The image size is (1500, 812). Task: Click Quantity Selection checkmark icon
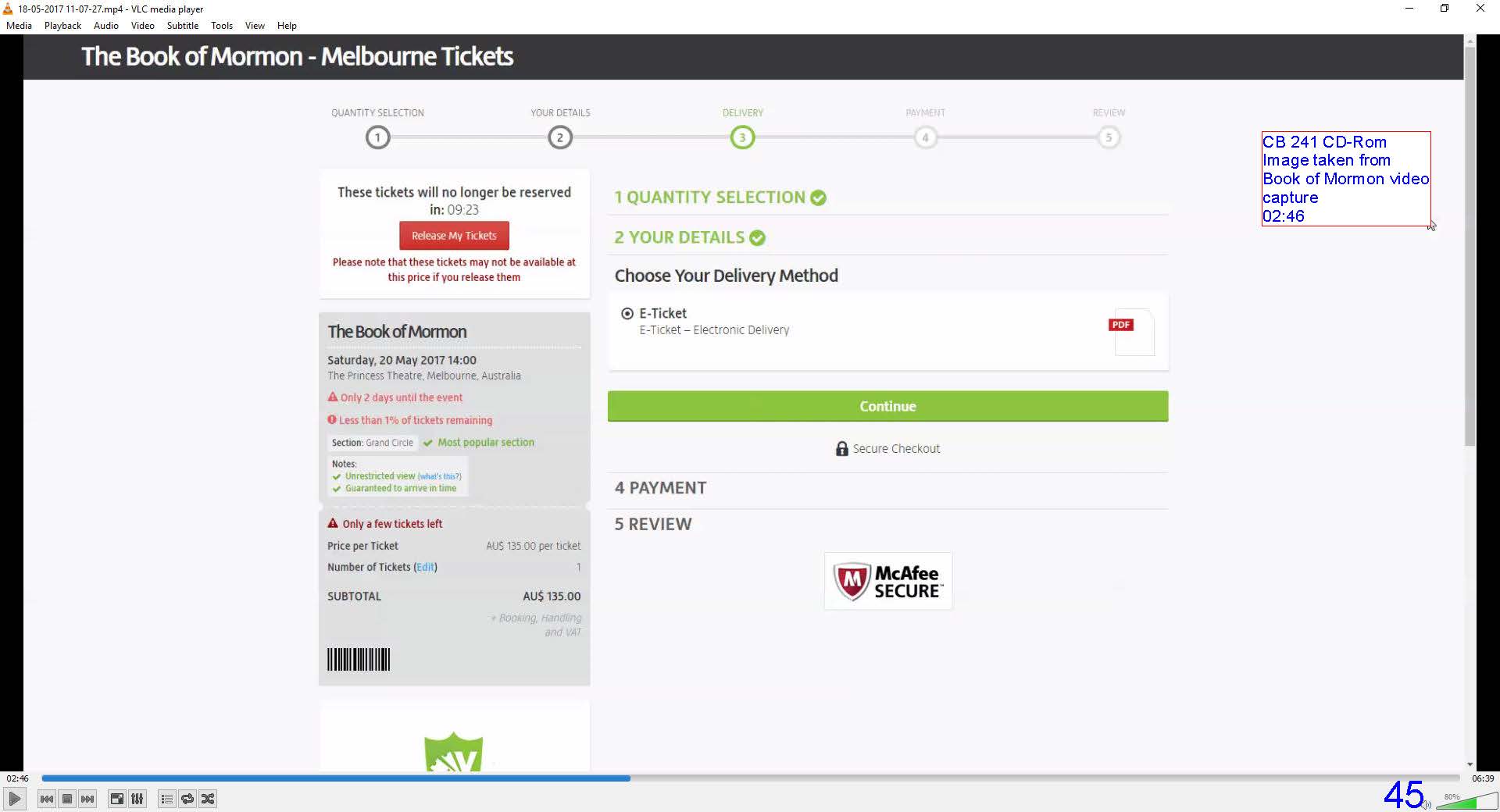(818, 198)
